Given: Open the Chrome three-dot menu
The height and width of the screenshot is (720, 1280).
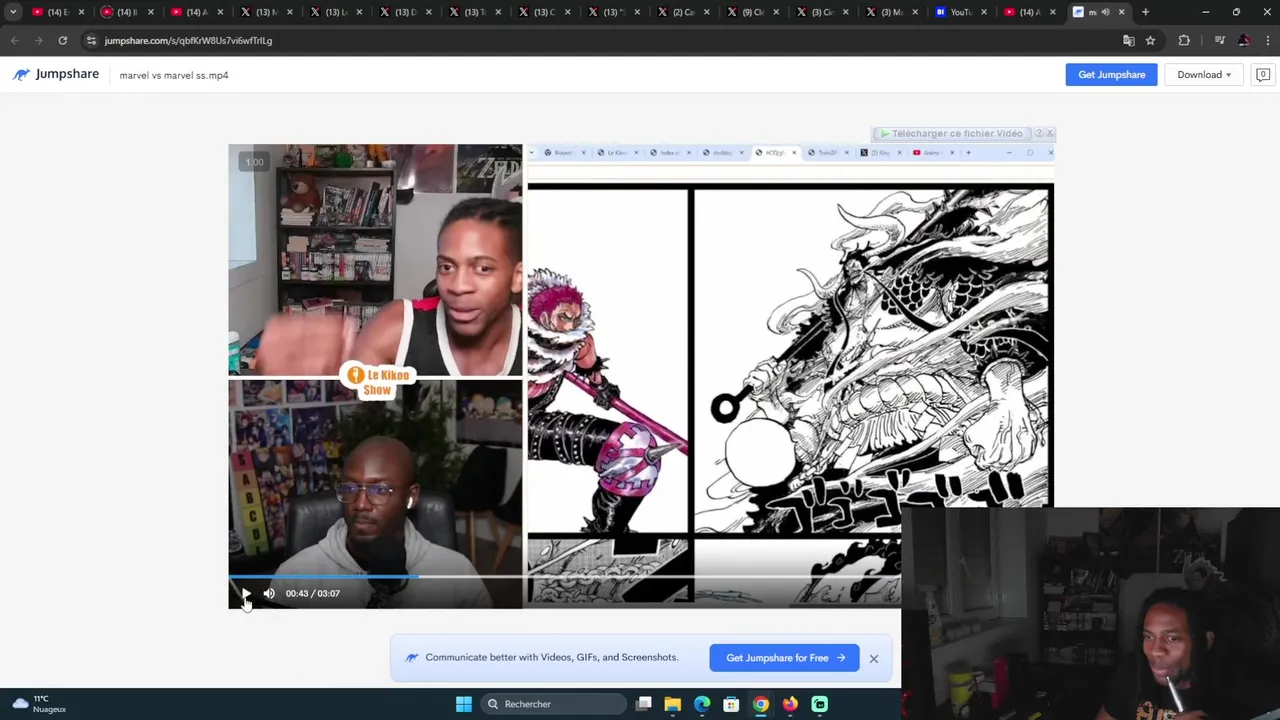Looking at the screenshot, I should 1268,40.
